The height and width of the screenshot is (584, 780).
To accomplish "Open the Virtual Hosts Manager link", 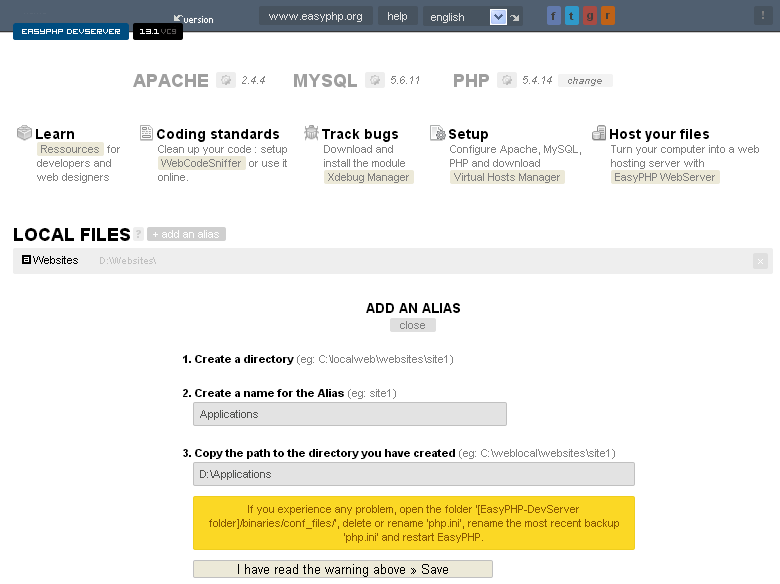I will click(x=507, y=177).
